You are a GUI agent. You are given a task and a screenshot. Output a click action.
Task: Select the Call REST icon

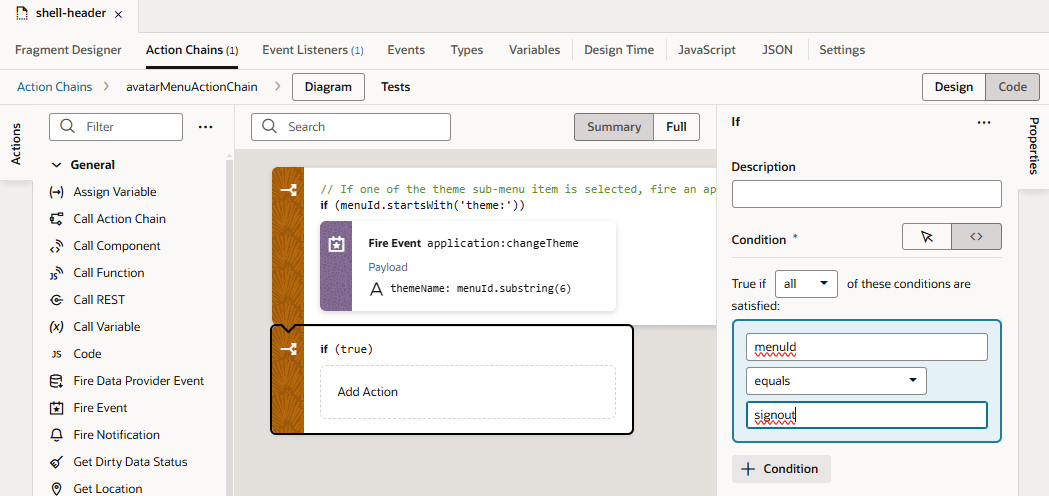(x=56, y=300)
